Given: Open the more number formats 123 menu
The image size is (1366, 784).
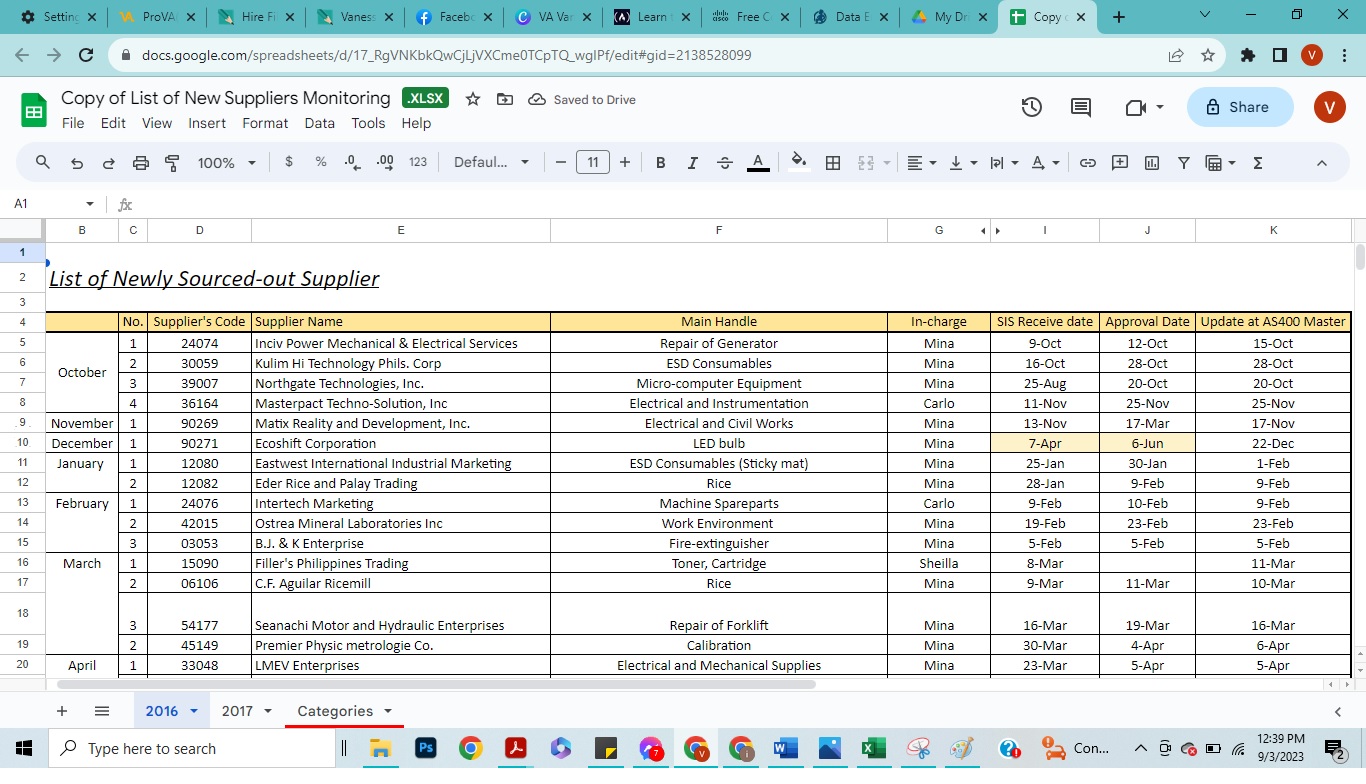Looking at the screenshot, I should tap(418, 162).
